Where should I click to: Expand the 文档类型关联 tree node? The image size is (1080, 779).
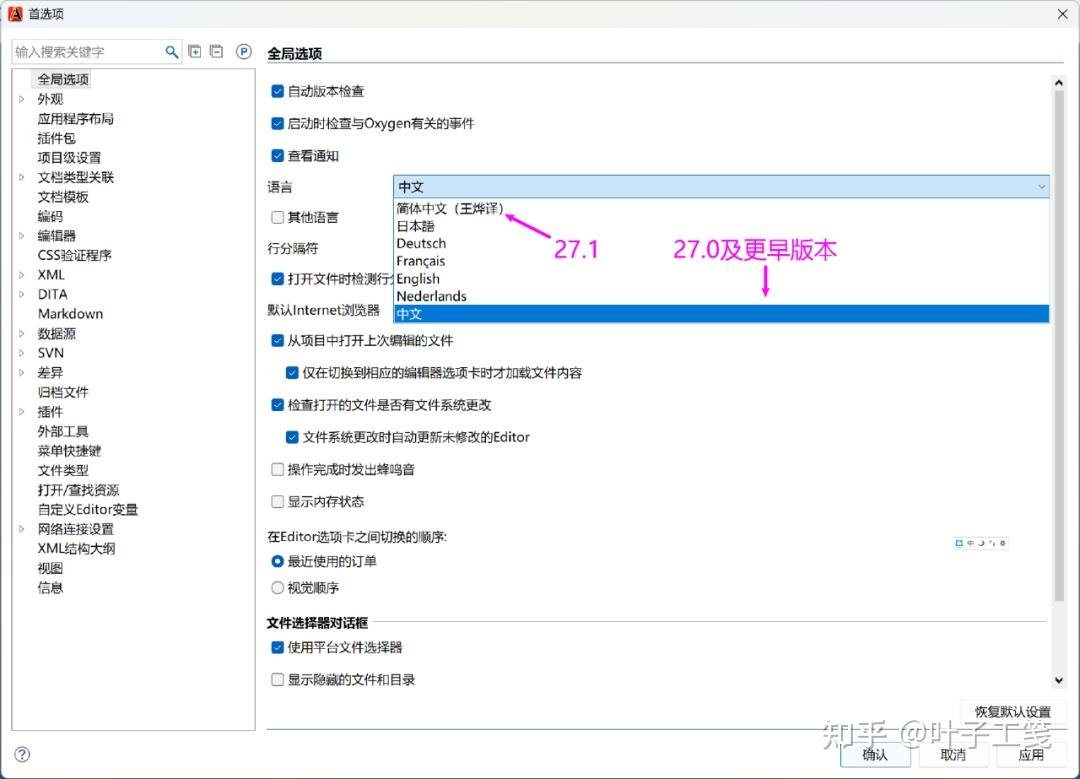[x=21, y=178]
